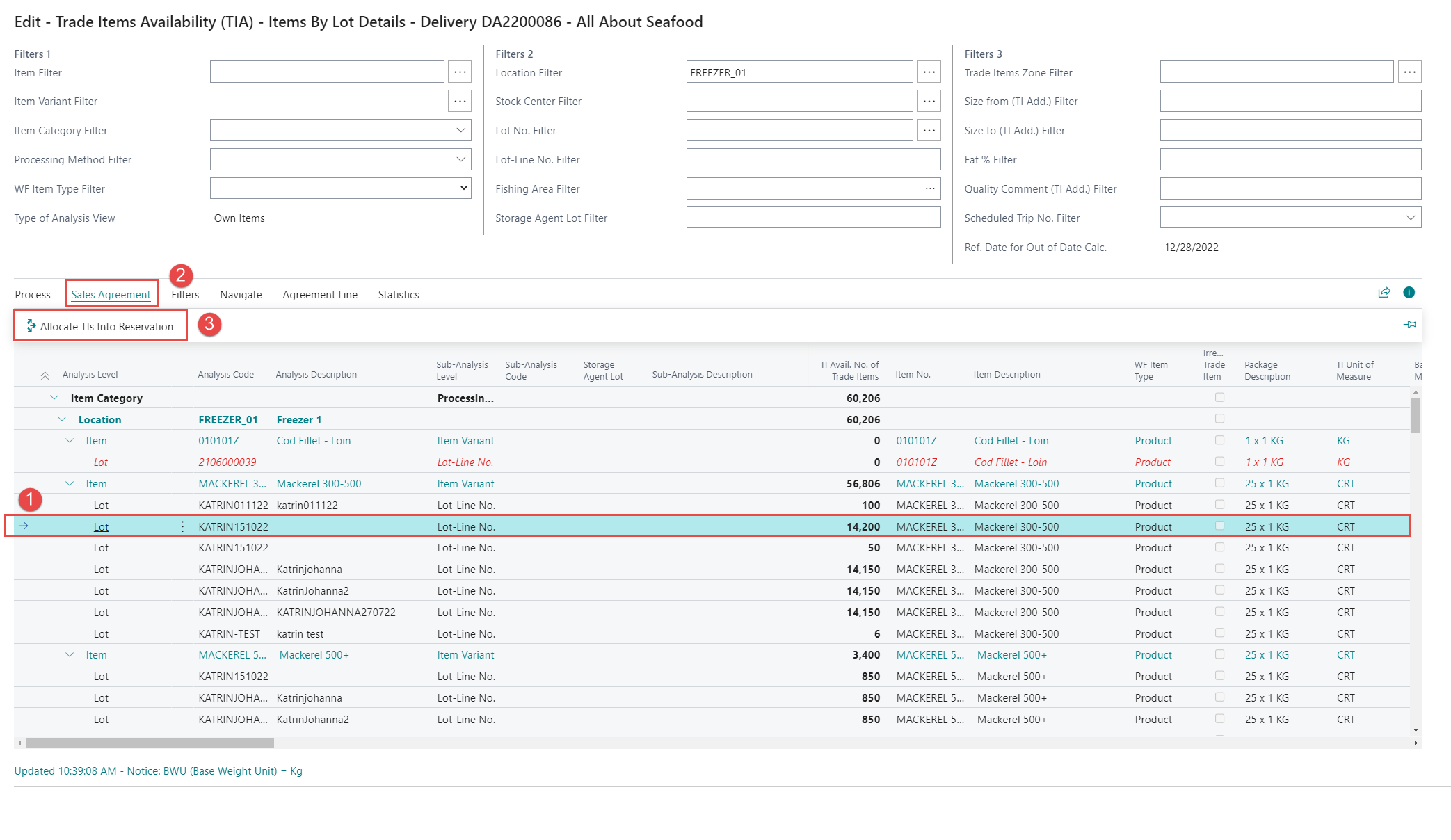Screen dimensions: 1451x840
Task: Focus the Location Filter field with FREEZER_01
Action: click(x=799, y=72)
